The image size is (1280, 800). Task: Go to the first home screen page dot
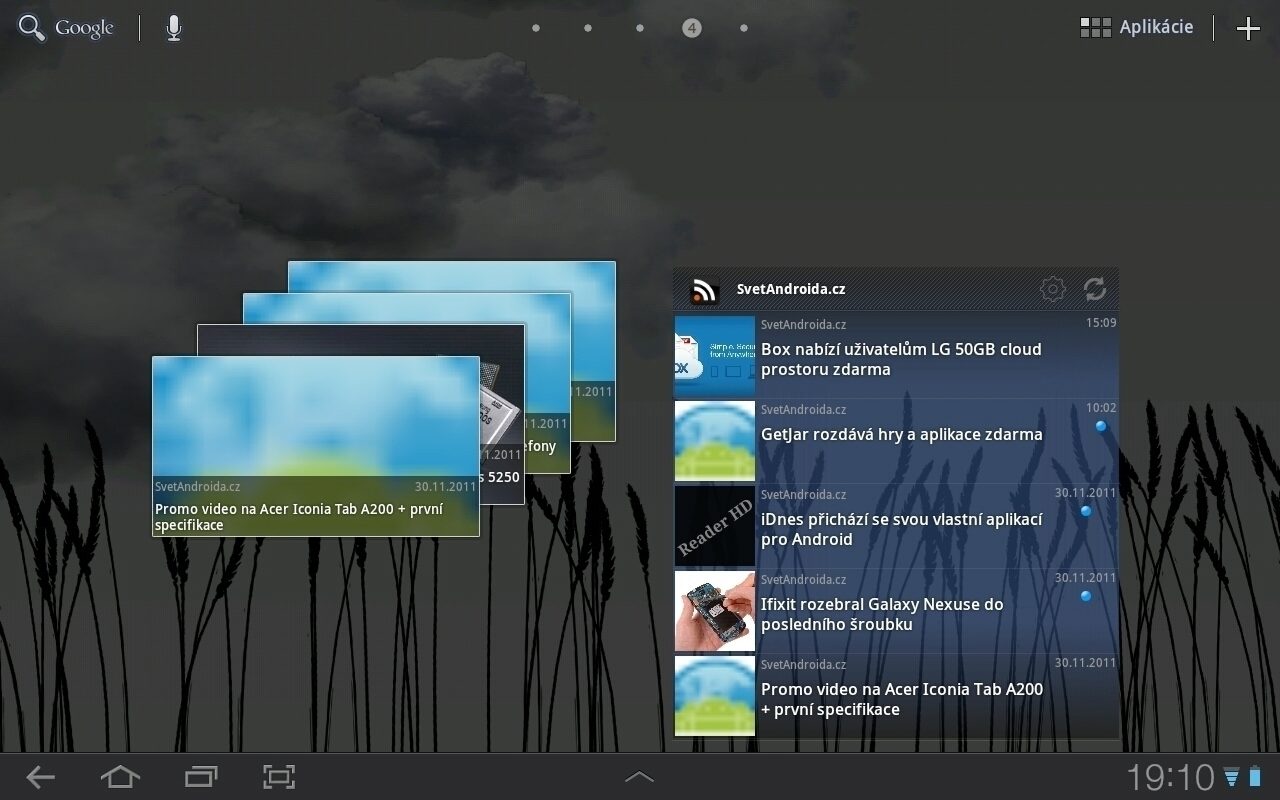click(x=536, y=28)
